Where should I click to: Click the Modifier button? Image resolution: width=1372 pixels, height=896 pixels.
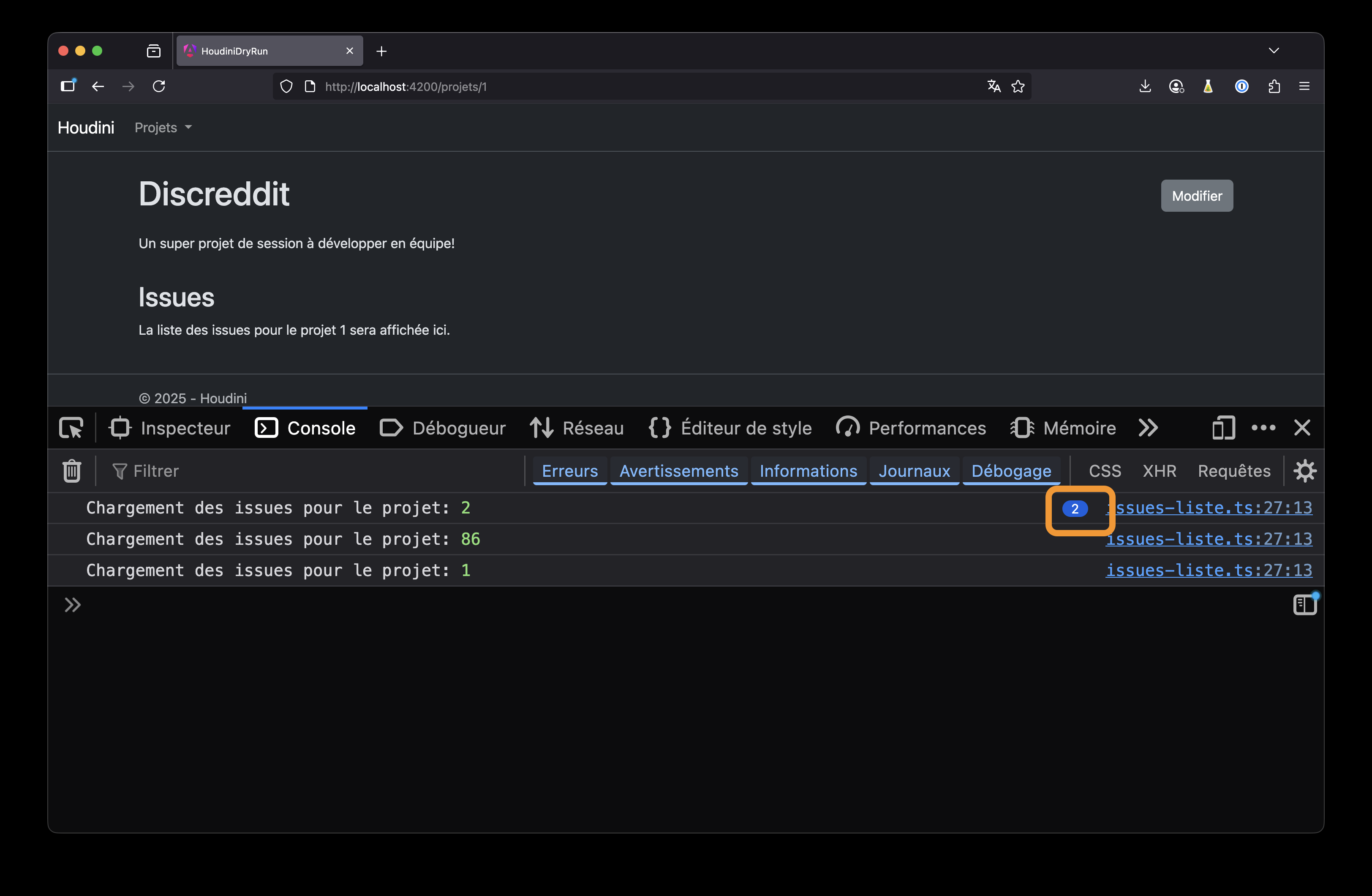(x=1196, y=196)
